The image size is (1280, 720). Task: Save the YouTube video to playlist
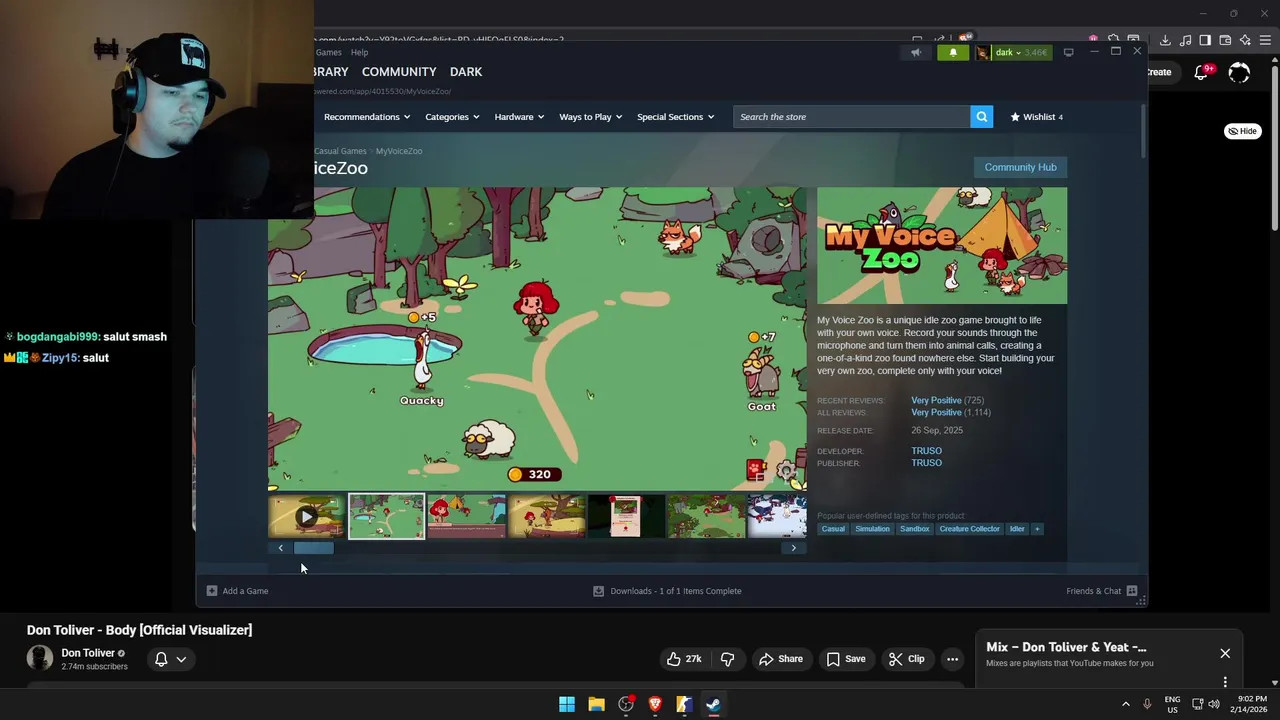[846, 659]
